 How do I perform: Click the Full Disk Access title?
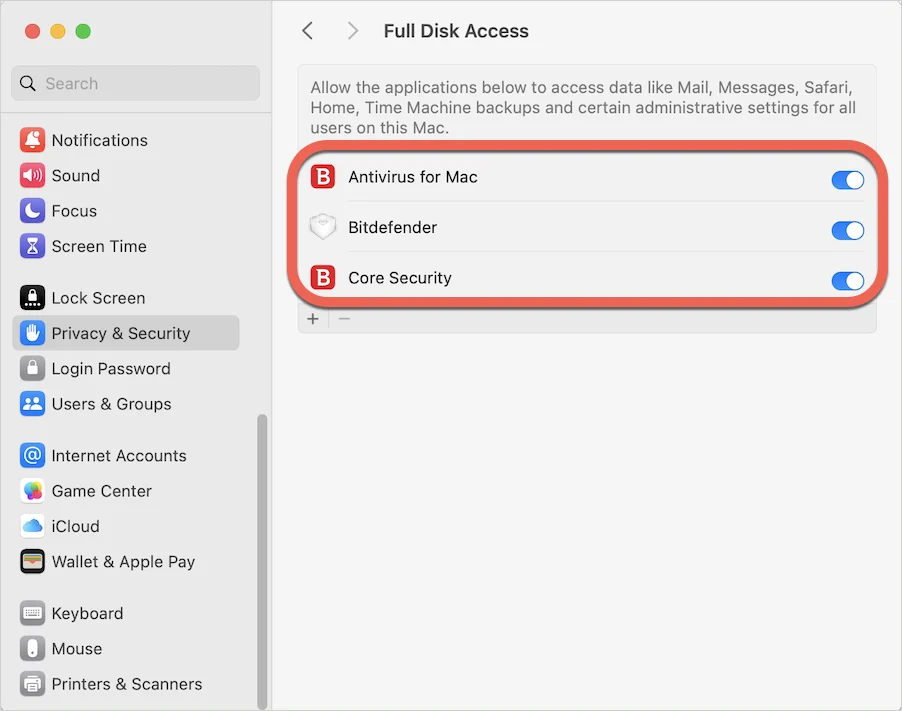pyautogui.click(x=456, y=31)
